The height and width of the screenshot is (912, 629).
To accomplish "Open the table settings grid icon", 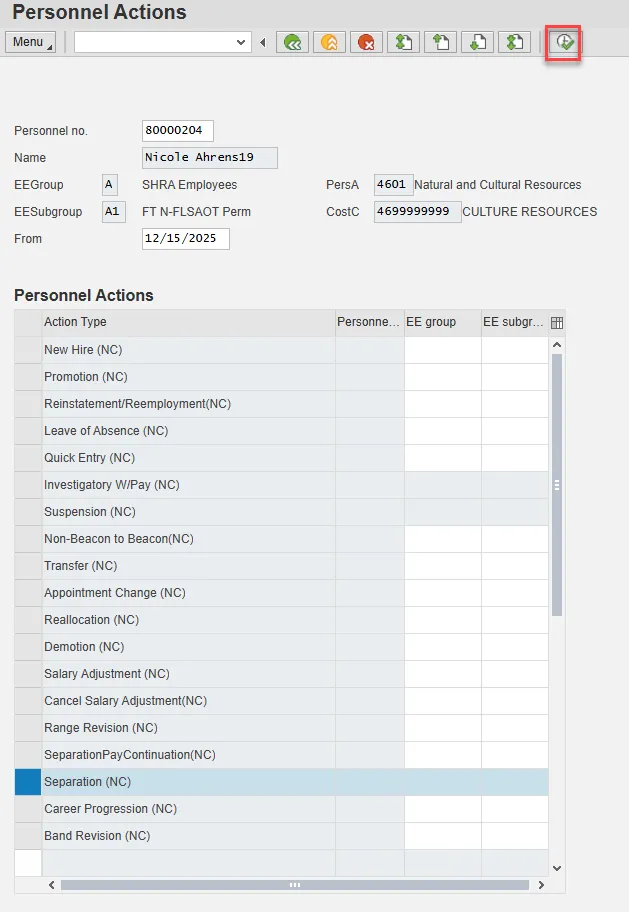I will (557, 322).
